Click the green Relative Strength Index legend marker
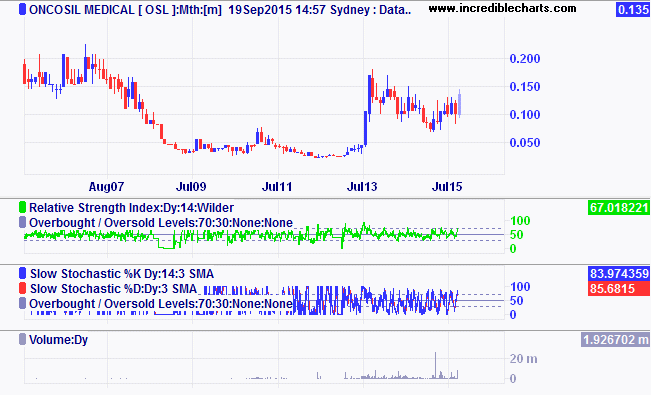Viewport: 651px width, 395px height. coord(22,207)
